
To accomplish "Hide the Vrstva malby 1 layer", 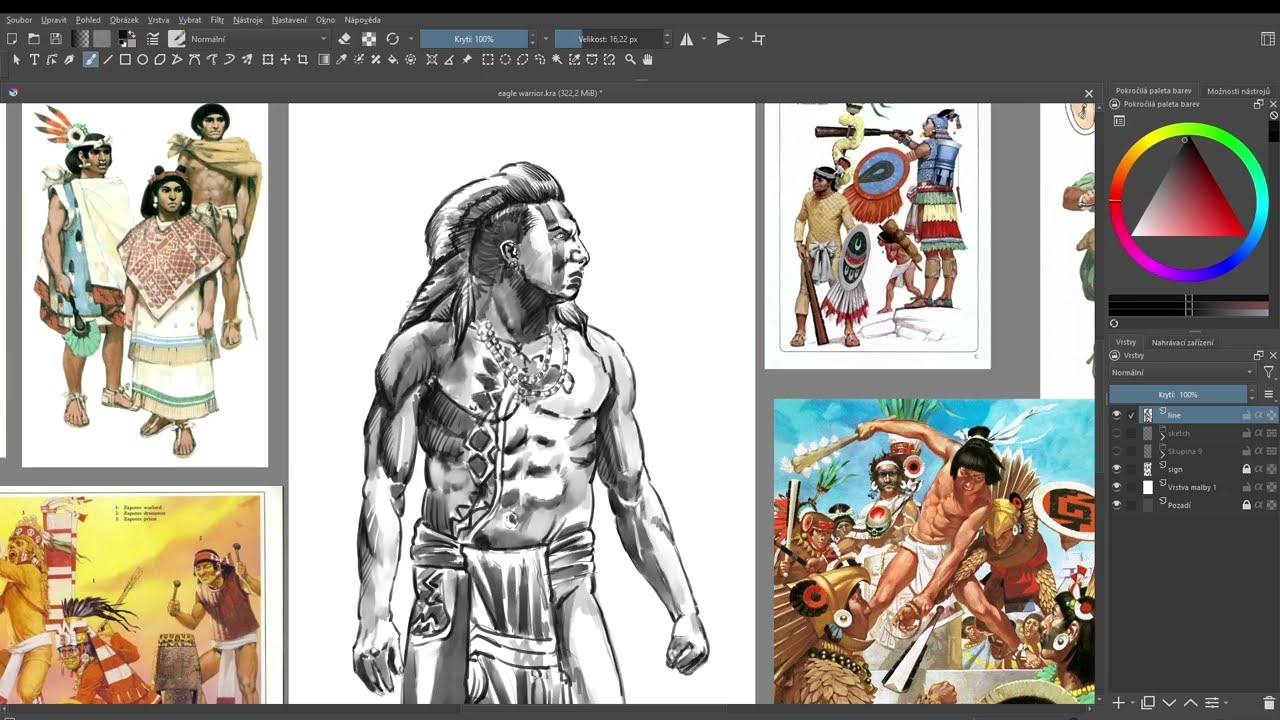I will 1117,487.
